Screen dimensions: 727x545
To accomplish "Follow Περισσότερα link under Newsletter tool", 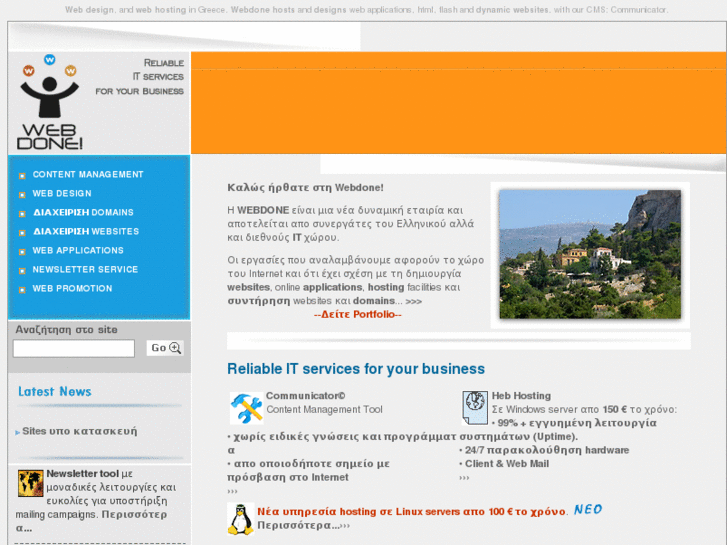I will click(x=91, y=521).
